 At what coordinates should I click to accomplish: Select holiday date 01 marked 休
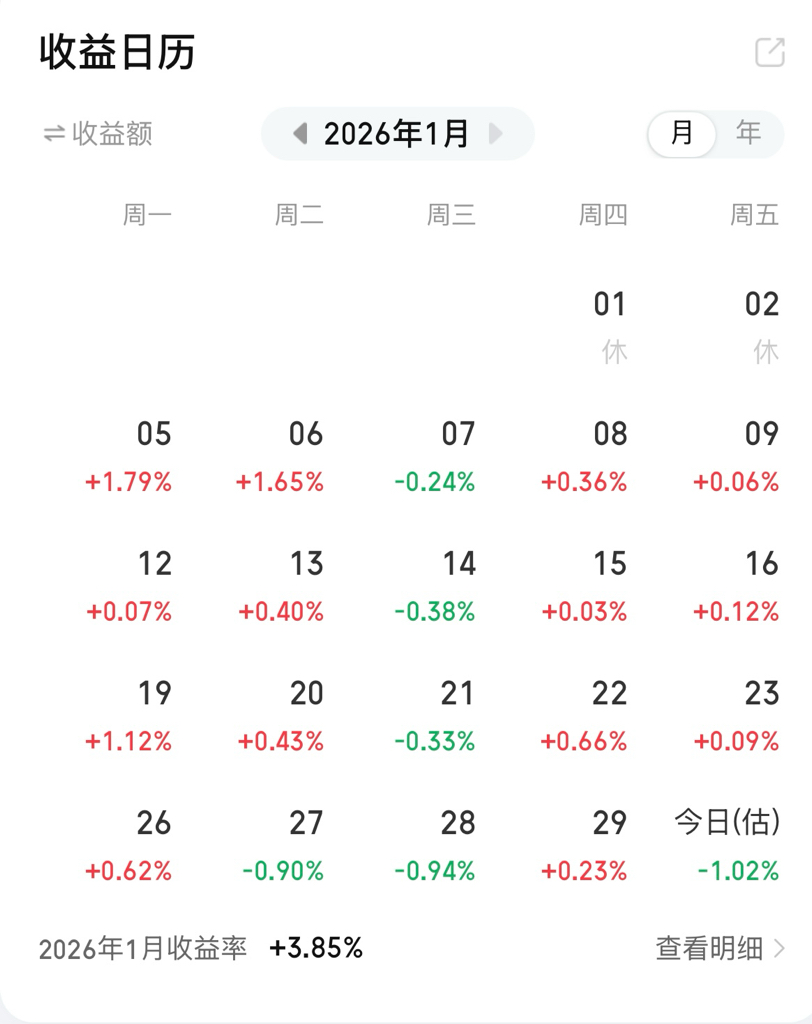click(609, 326)
